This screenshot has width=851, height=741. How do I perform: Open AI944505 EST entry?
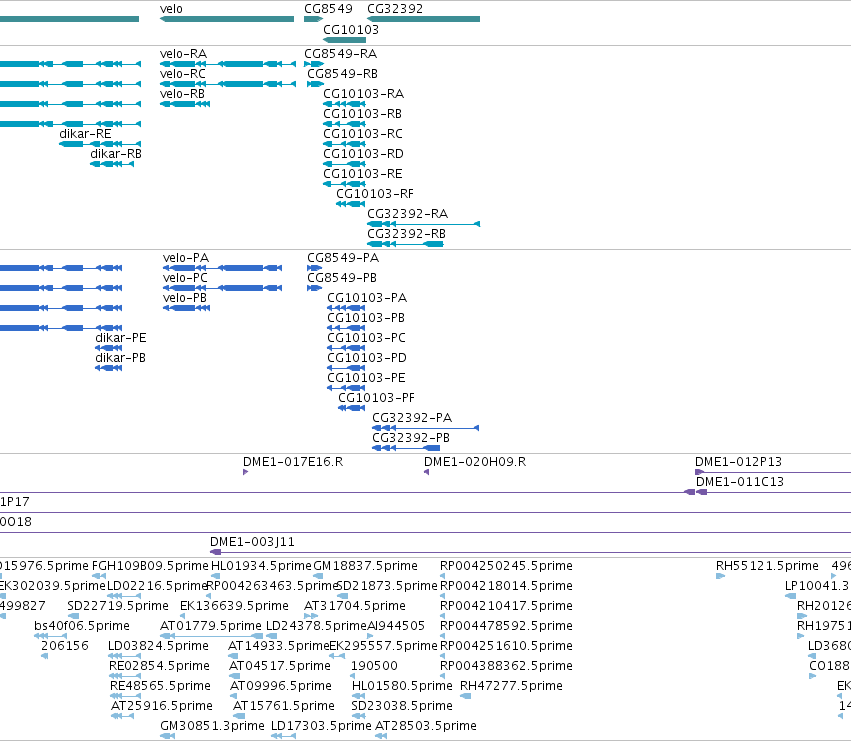(396, 626)
